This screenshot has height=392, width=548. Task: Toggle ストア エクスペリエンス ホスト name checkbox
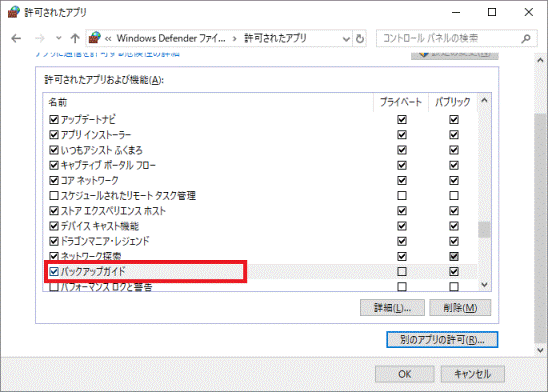(54, 211)
